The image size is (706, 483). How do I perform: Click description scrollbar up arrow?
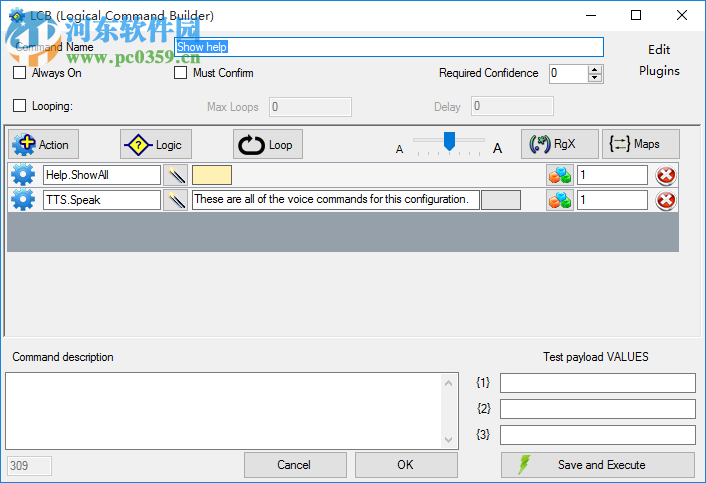448,383
